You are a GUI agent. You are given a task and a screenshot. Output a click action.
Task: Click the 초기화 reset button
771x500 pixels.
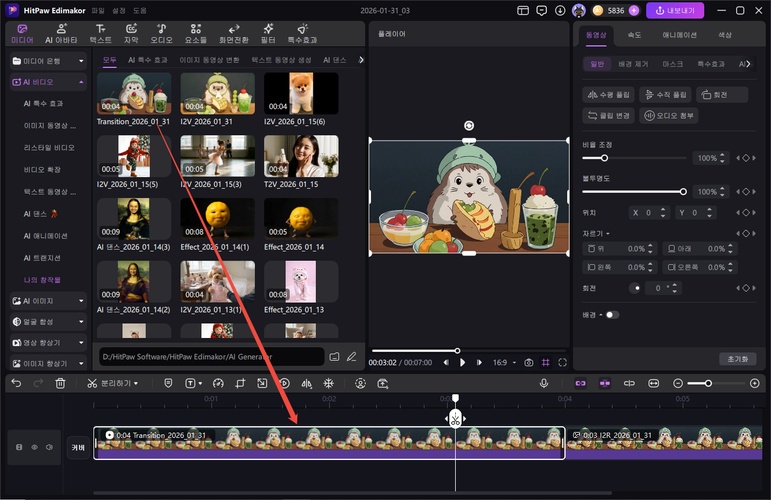coord(737,358)
